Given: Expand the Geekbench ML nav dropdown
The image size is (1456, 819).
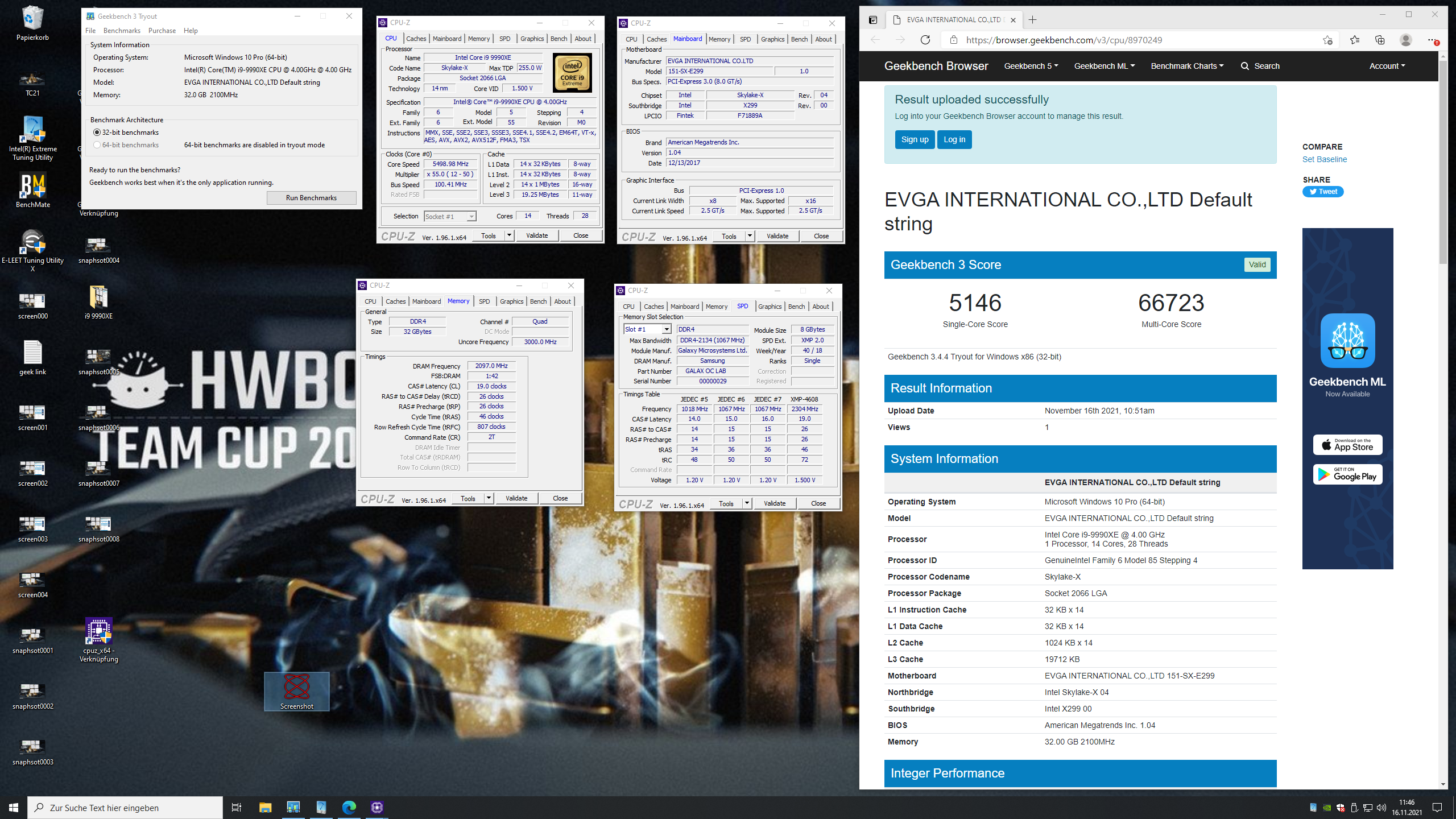Looking at the screenshot, I should click(1104, 66).
